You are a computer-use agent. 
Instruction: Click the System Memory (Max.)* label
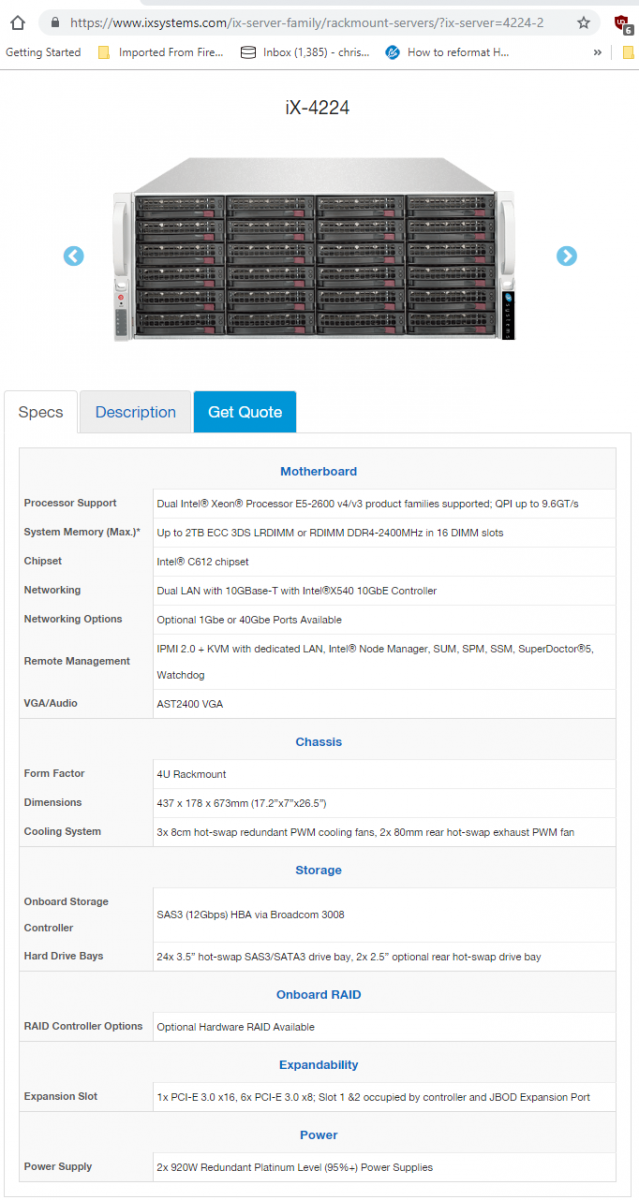tap(82, 532)
